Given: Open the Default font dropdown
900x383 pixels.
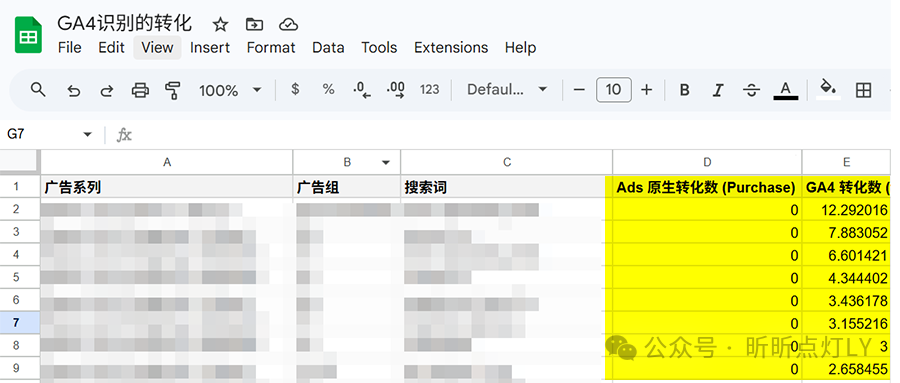Looking at the screenshot, I should pyautogui.click(x=507, y=90).
